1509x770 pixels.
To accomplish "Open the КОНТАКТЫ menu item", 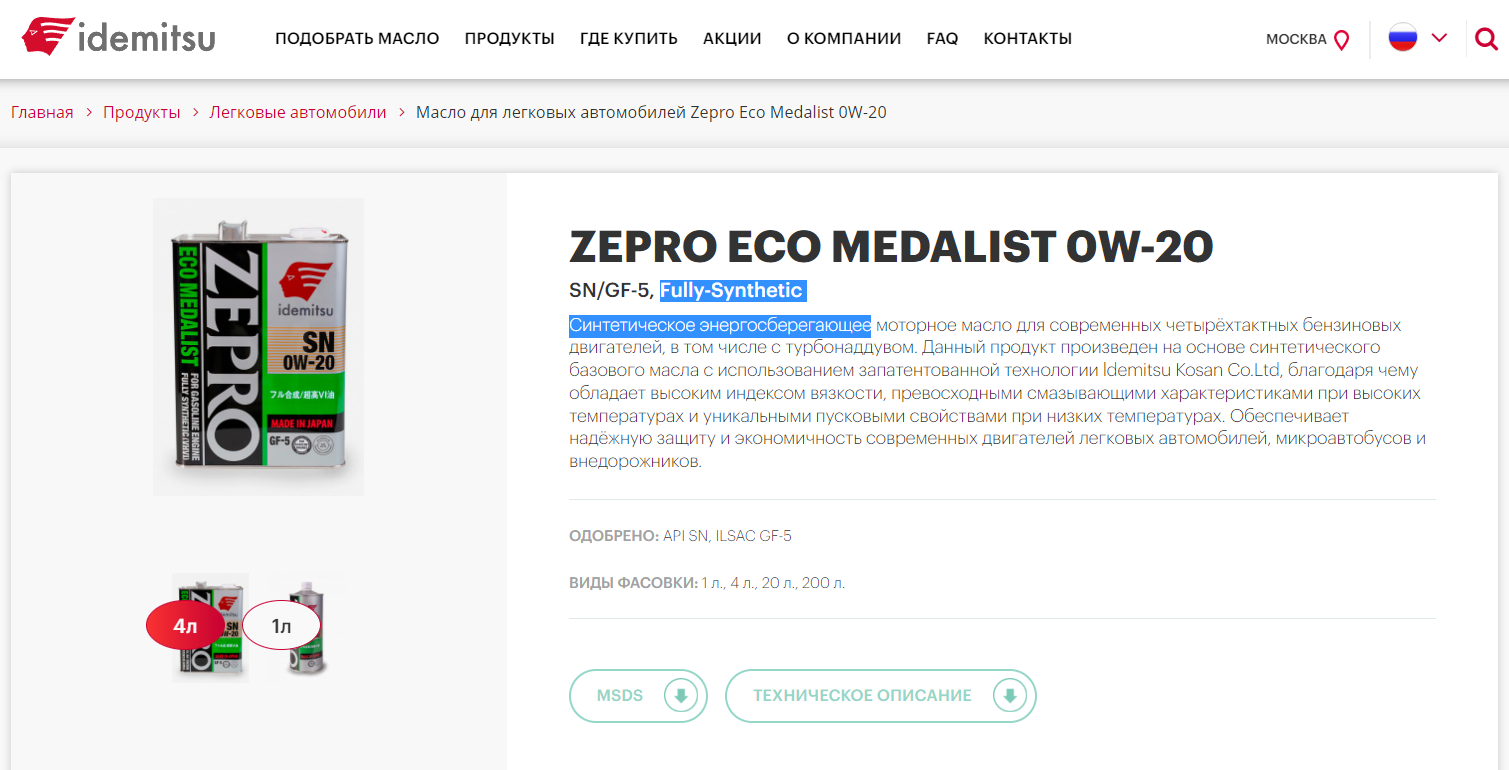I will (1027, 39).
